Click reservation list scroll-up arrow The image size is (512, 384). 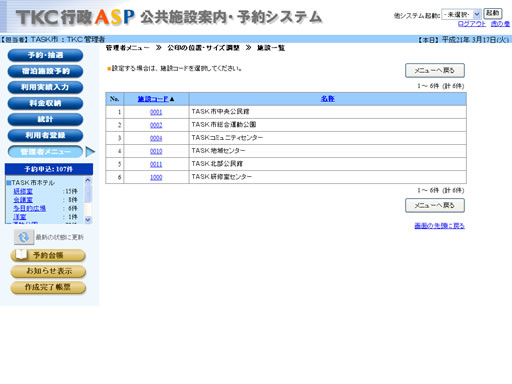click(88, 180)
